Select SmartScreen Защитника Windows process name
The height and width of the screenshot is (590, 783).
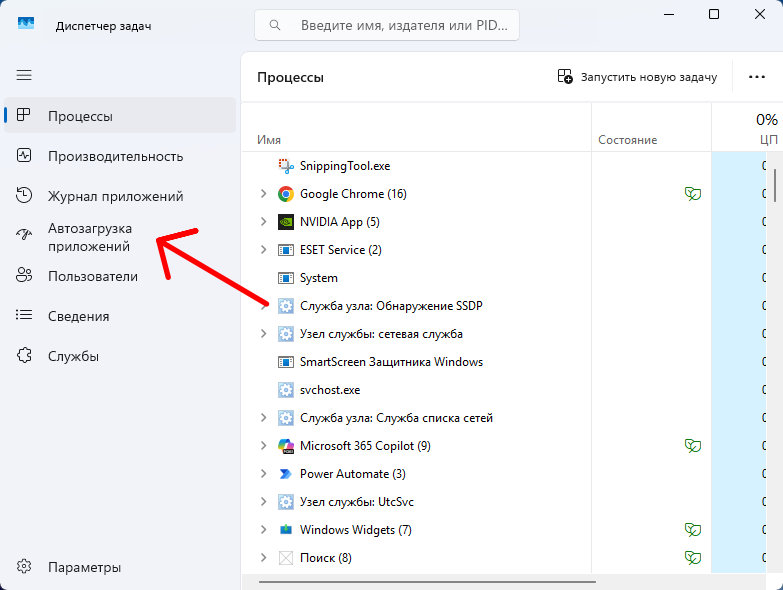392,362
